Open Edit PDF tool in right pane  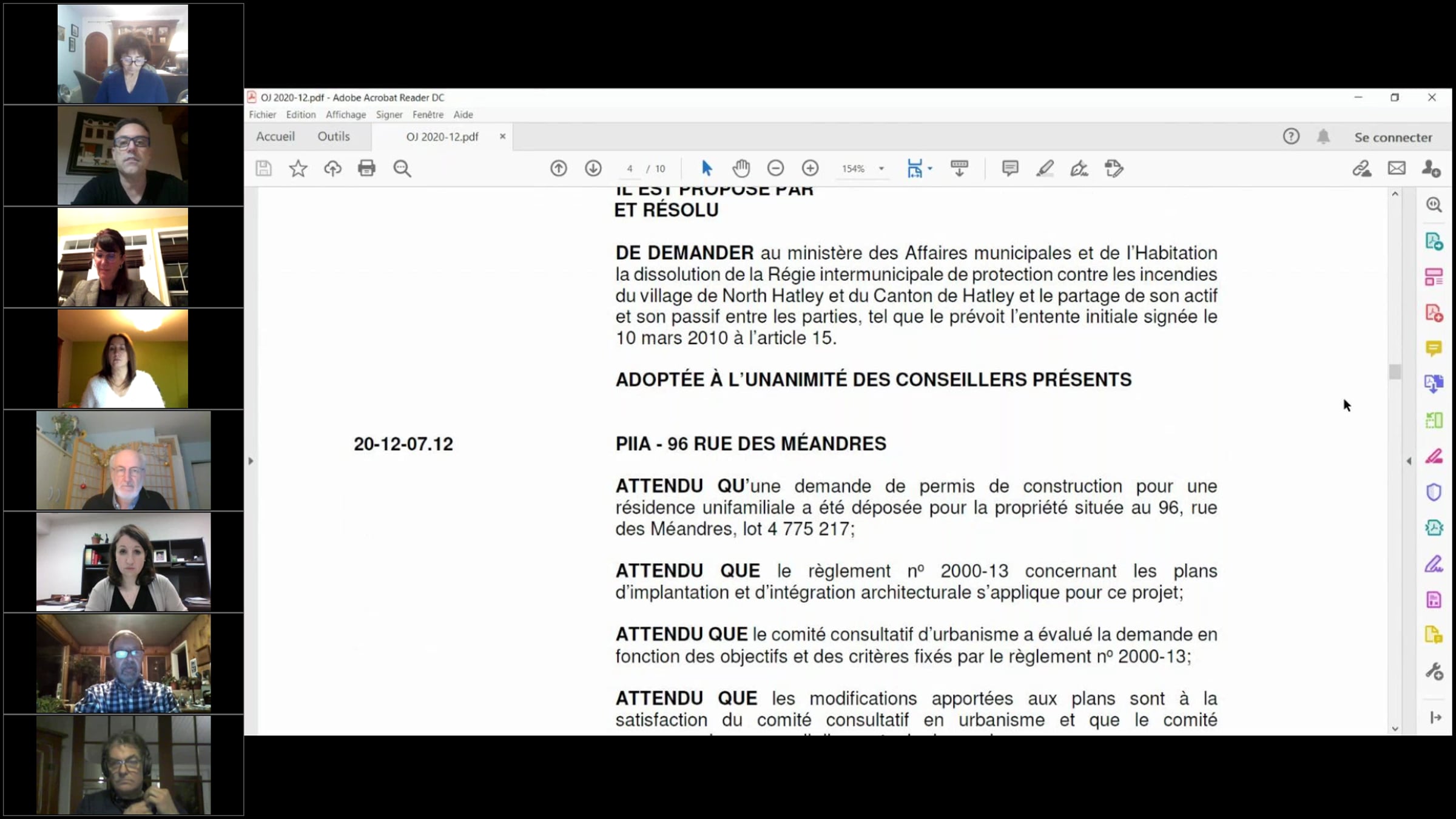[1434, 277]
